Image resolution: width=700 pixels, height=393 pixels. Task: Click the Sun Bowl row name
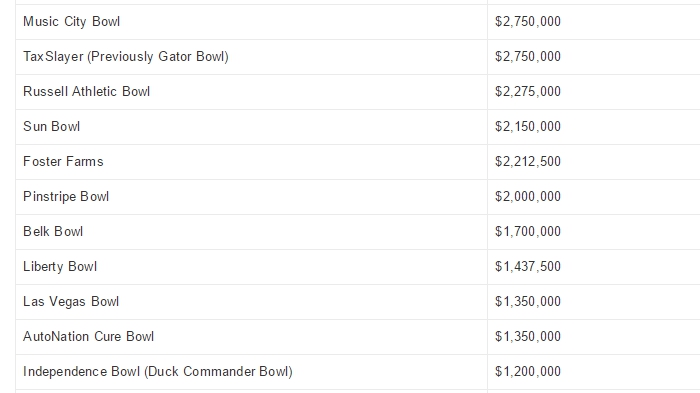point(51,126)
